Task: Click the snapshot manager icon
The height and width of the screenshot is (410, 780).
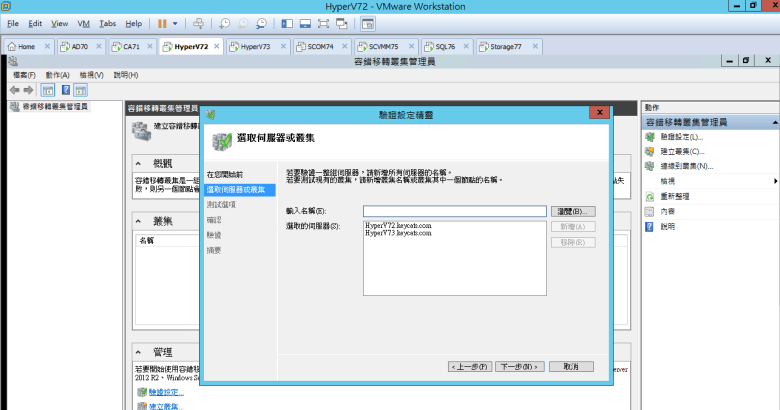Action: coord(261,22)
